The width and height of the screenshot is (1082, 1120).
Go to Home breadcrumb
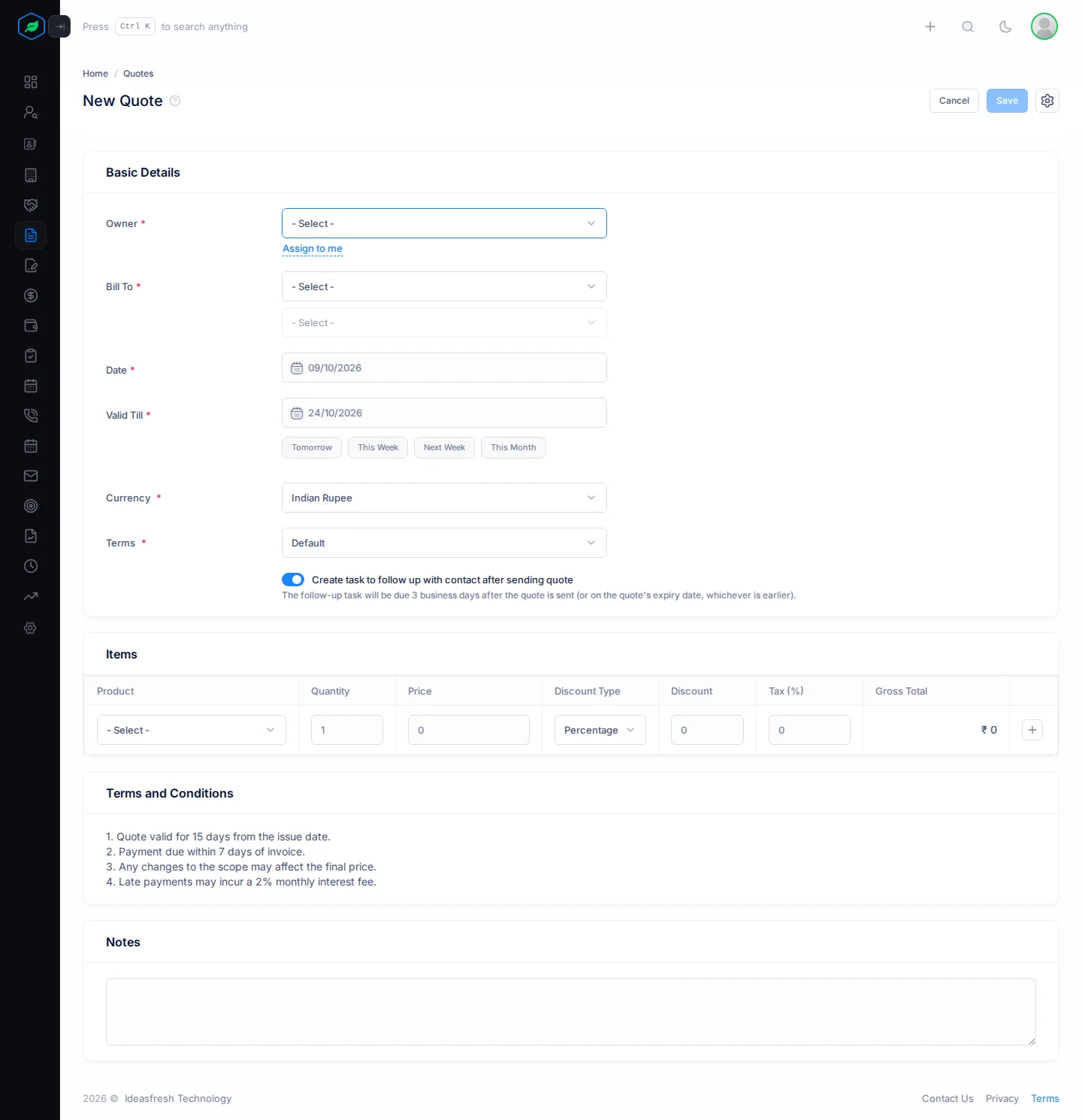point(95,74)
